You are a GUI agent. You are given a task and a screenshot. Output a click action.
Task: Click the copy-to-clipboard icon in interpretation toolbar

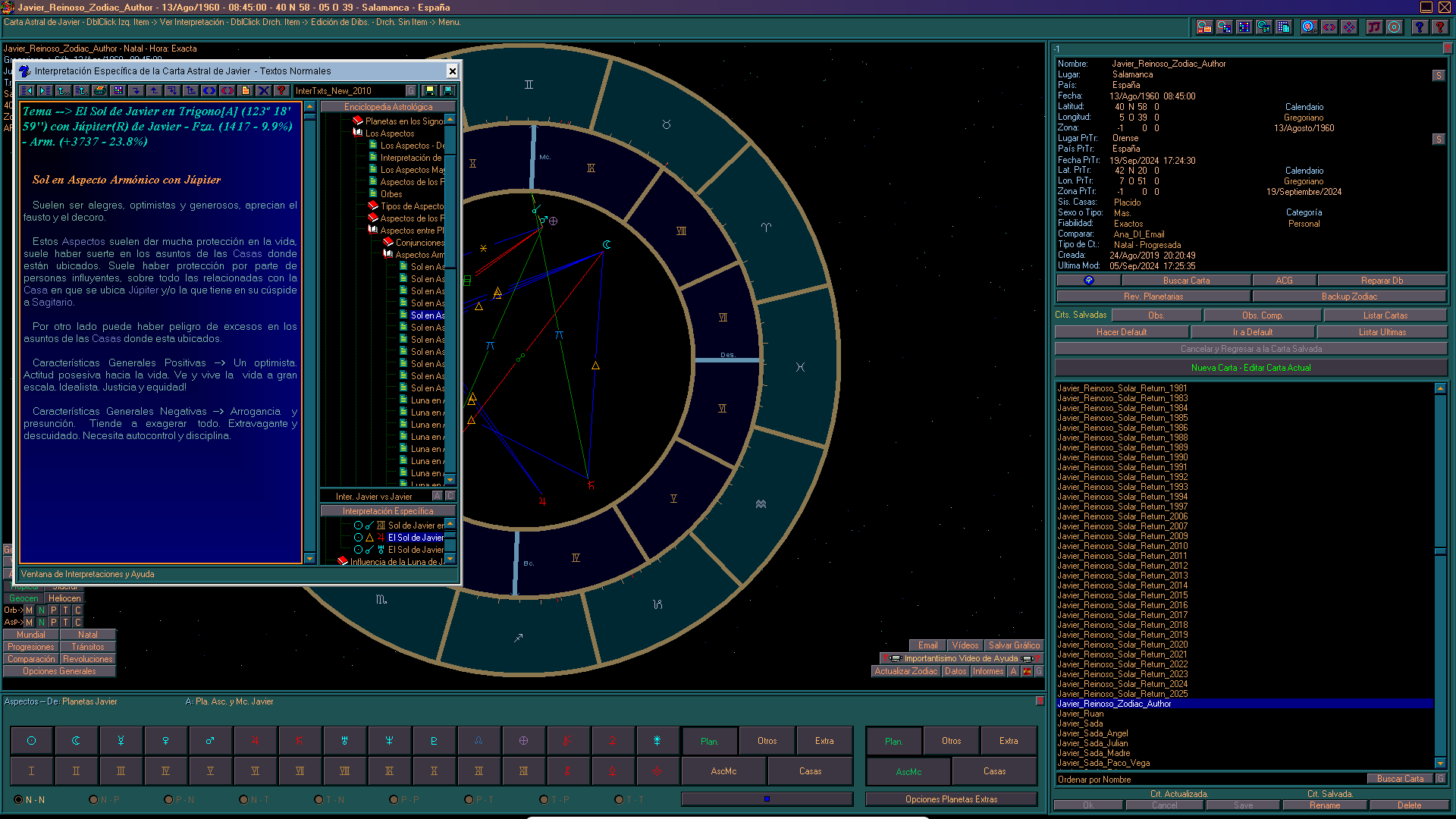245,90
